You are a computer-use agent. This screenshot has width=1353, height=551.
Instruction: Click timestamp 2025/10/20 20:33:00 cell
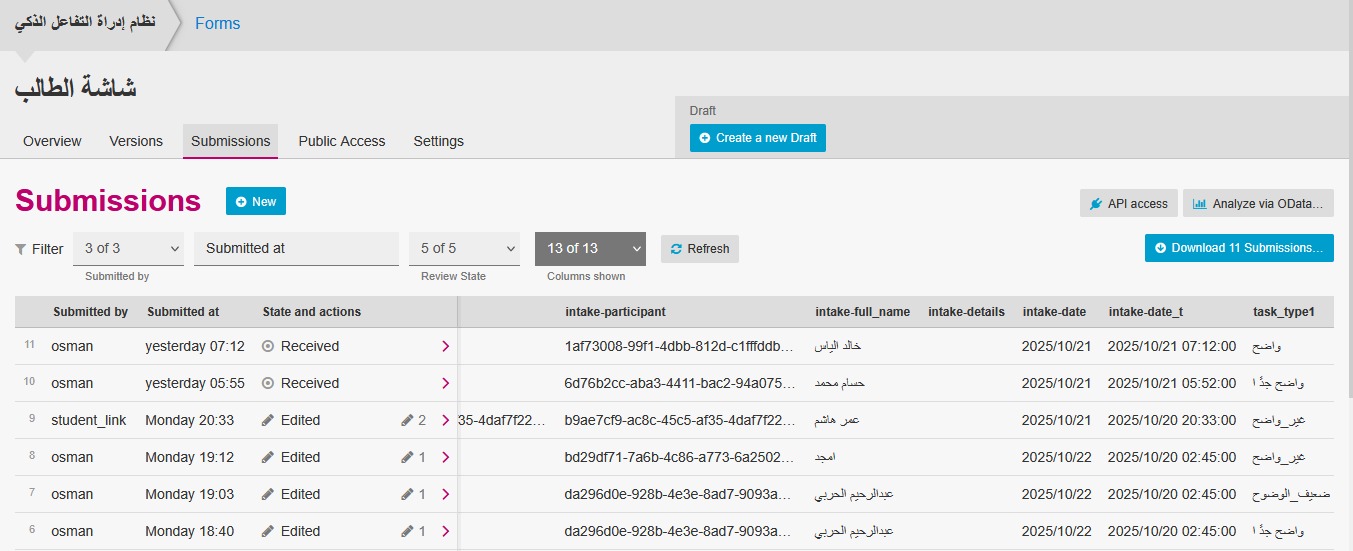point(1172,420)
